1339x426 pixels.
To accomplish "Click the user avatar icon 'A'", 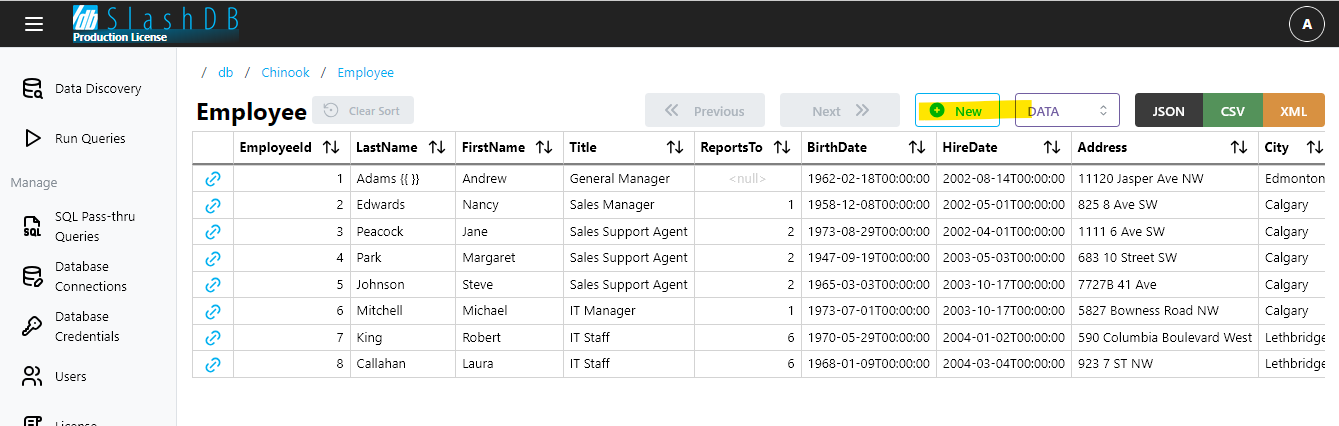I will tap(1306, 24).
